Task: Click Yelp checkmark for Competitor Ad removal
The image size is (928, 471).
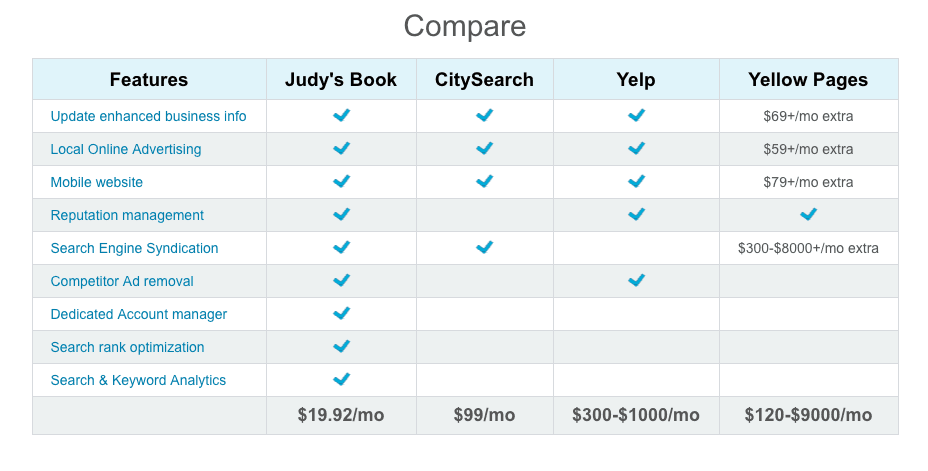Action: (x=636, y=280)
